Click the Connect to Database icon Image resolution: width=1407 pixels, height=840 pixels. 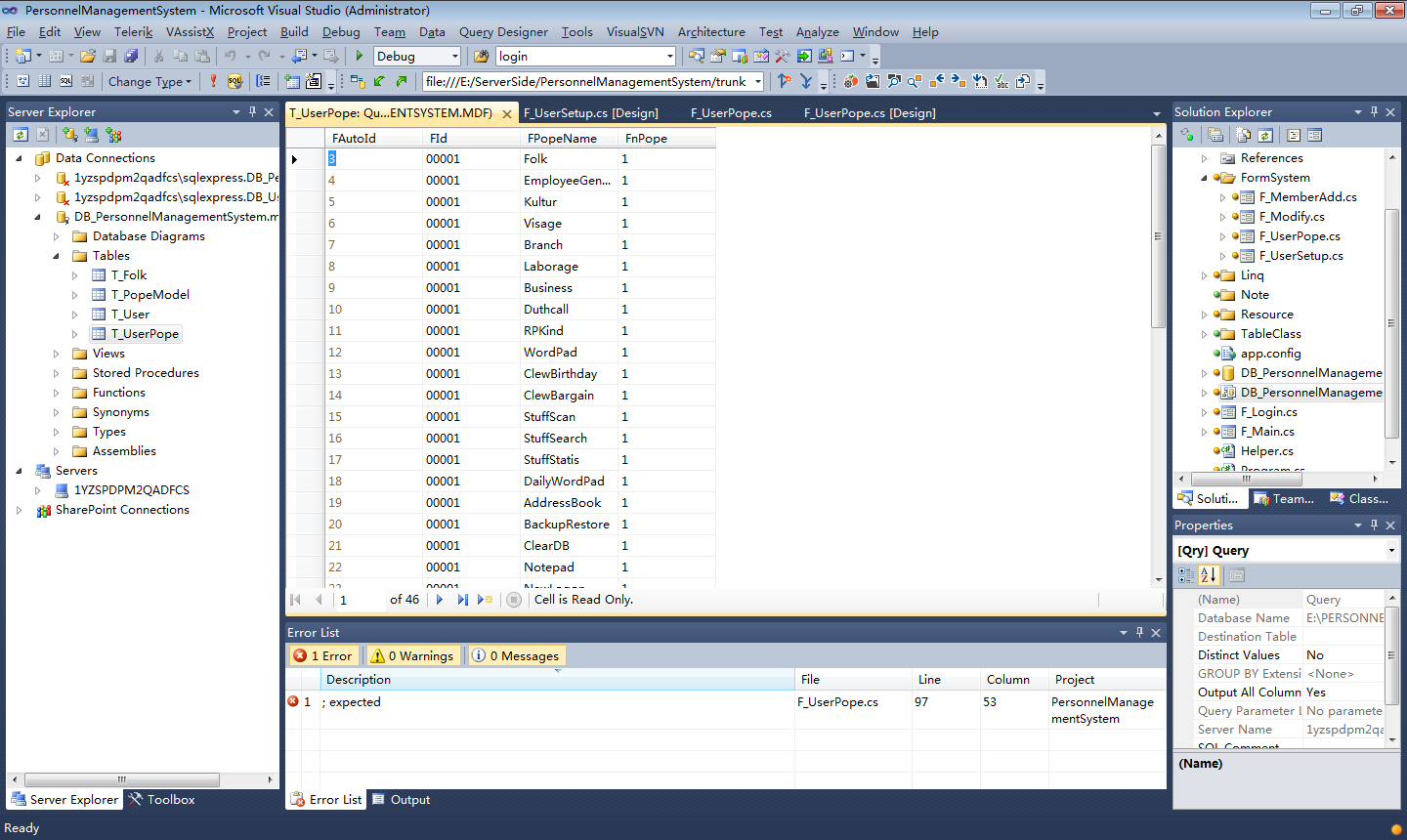click(x=69, y=135)
